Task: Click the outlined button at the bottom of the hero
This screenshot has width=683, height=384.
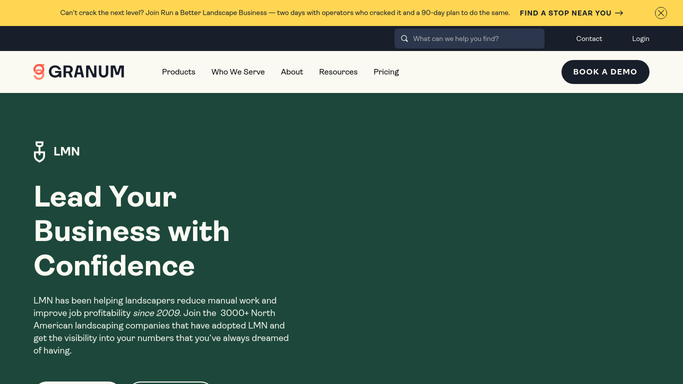Action: tap(170, 382)
